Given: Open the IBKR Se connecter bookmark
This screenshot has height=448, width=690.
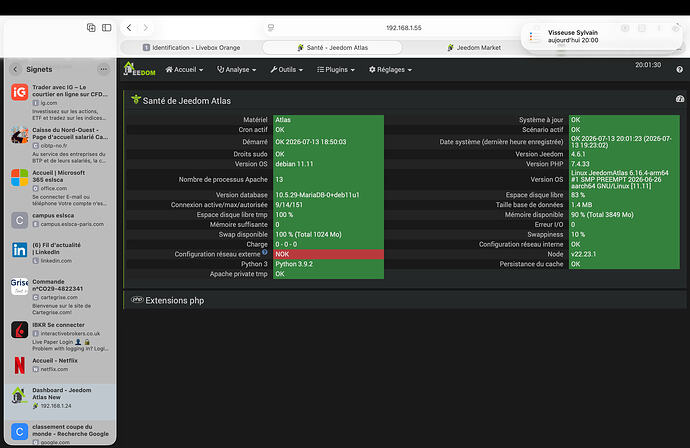Looking at the screenshot, I should [x=60, y=336].
